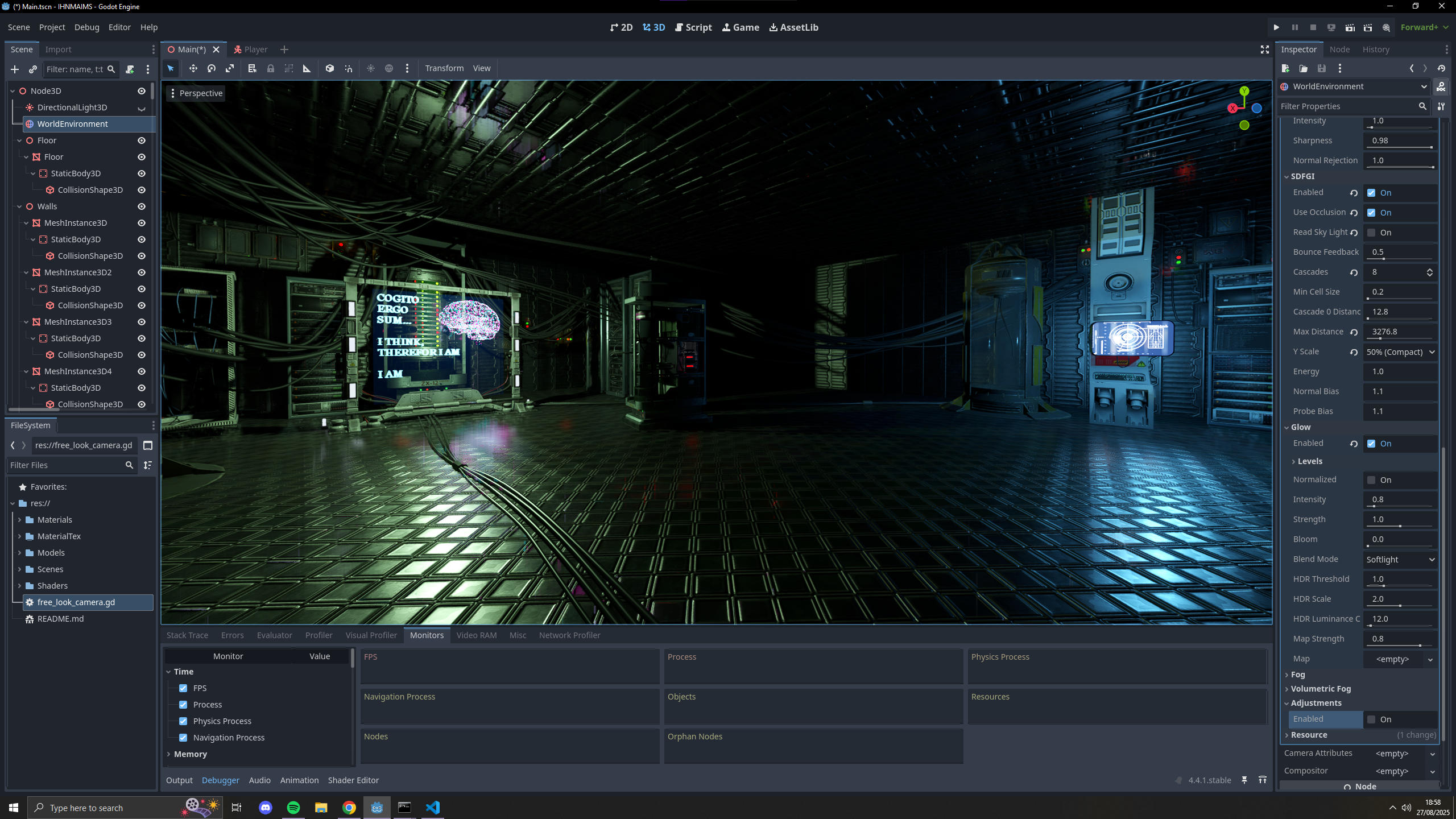Open Spotify from the taskbar
Image resolution: width=1456 pixels, height=819 pixels.
(293, 808)
